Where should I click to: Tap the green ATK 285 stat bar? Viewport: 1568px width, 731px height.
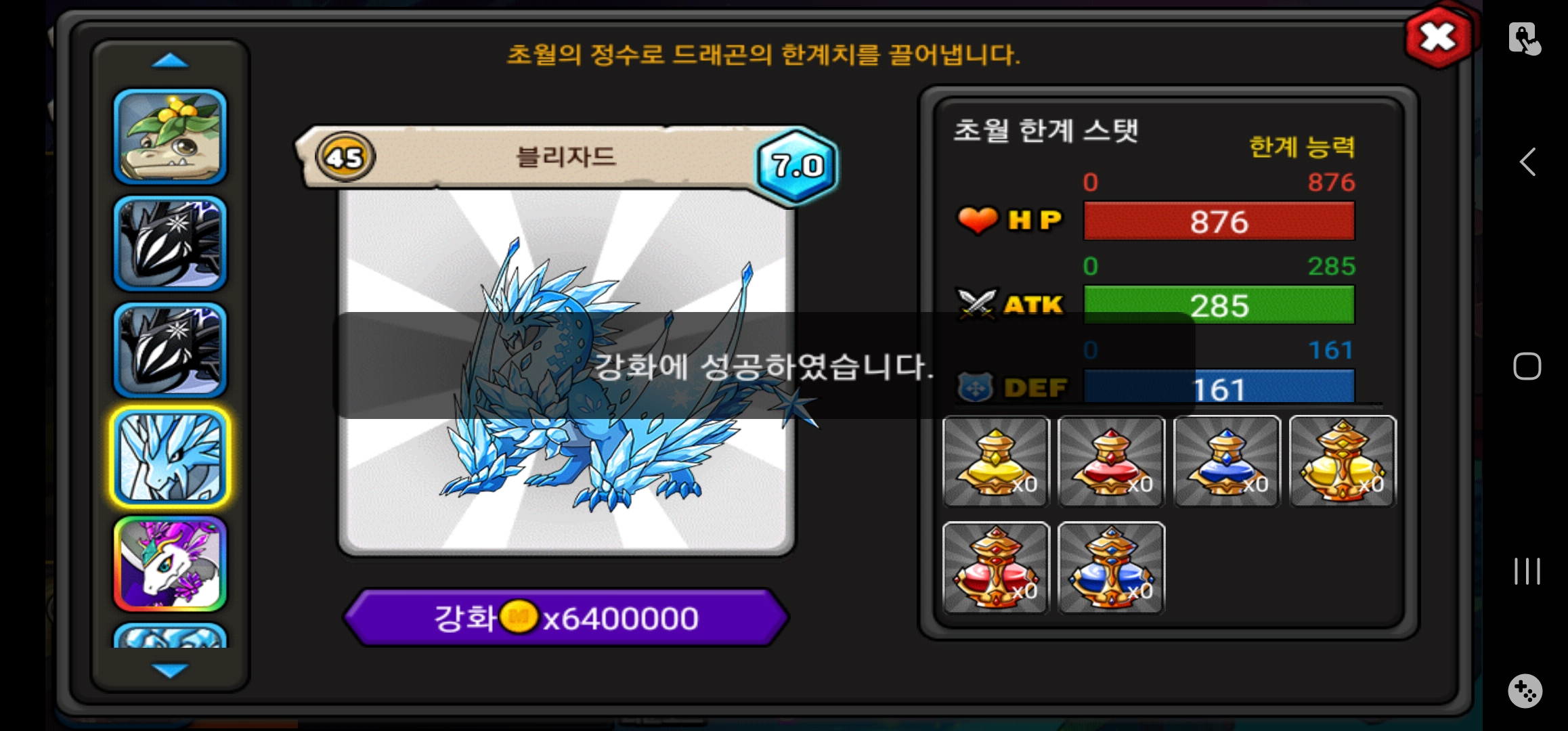click(1219, 305)
